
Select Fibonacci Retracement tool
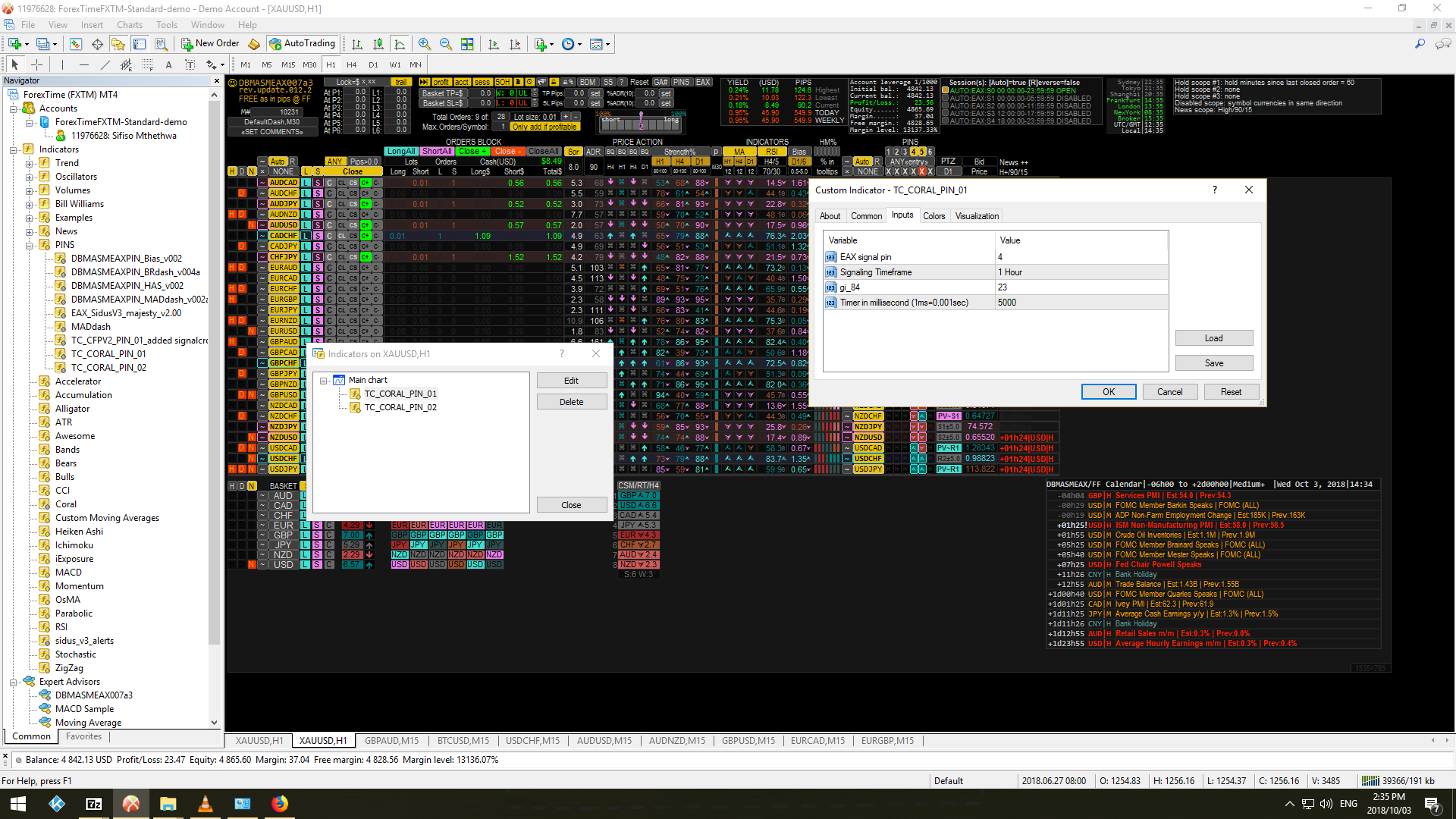tap(147, 65)
